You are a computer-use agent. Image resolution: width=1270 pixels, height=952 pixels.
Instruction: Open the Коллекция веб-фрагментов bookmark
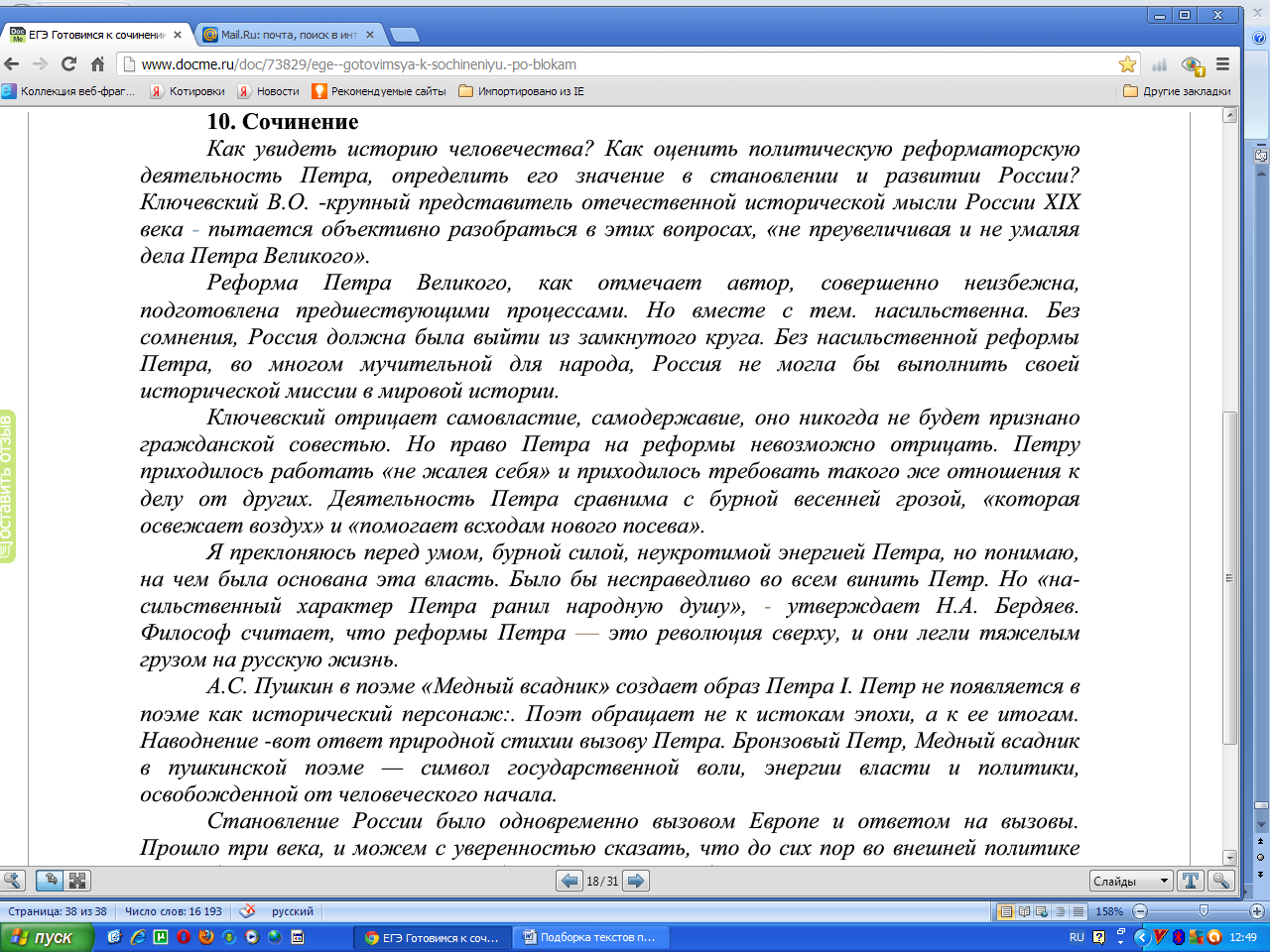click(67, 91)
